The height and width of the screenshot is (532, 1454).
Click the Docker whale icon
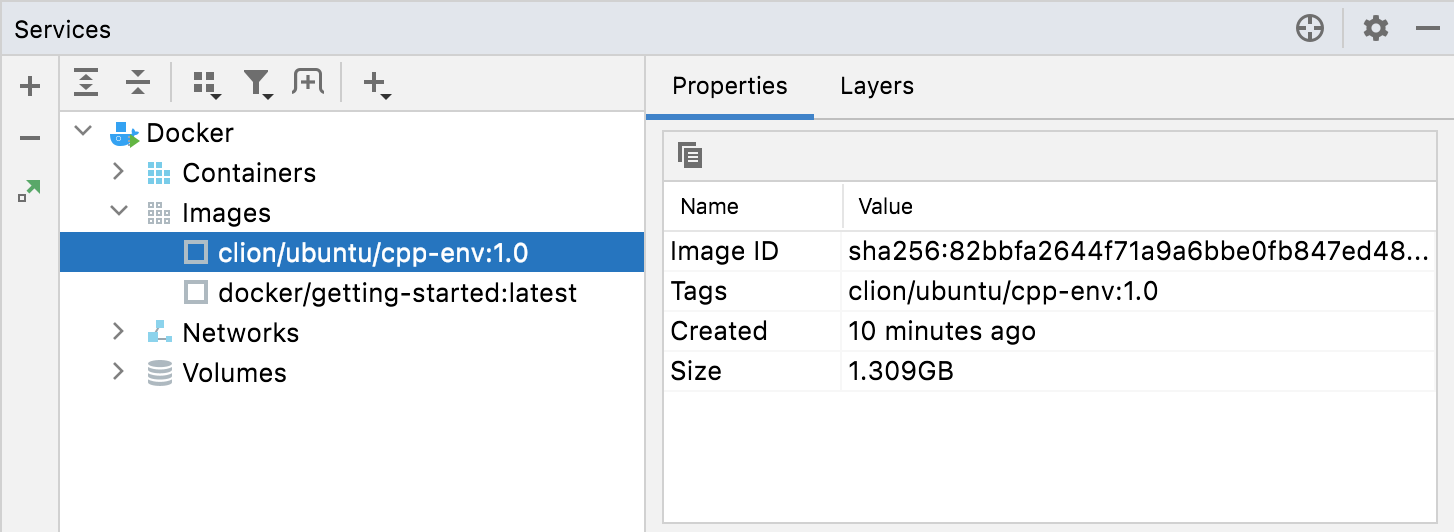pyautogui.click(x=124, y=134)
